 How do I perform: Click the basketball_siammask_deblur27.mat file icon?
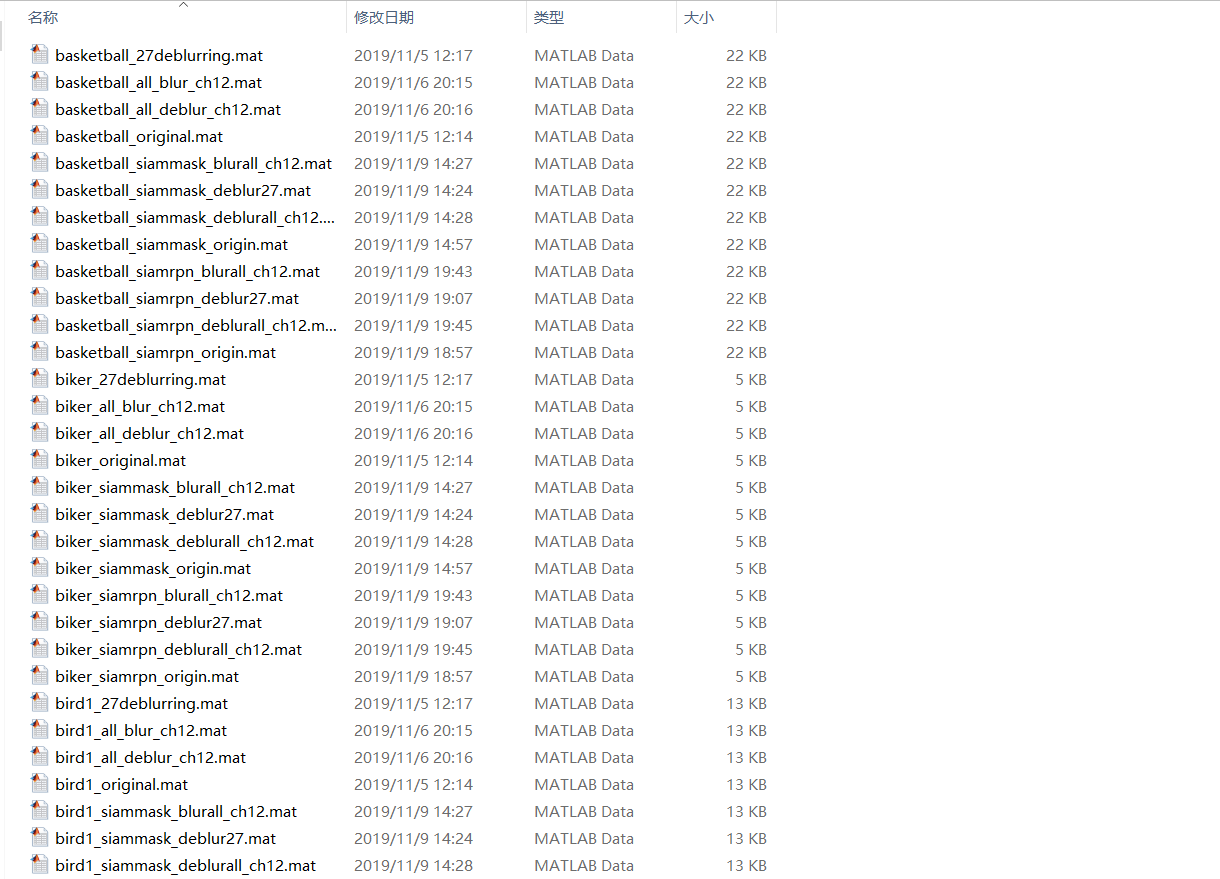click(39, 190)
